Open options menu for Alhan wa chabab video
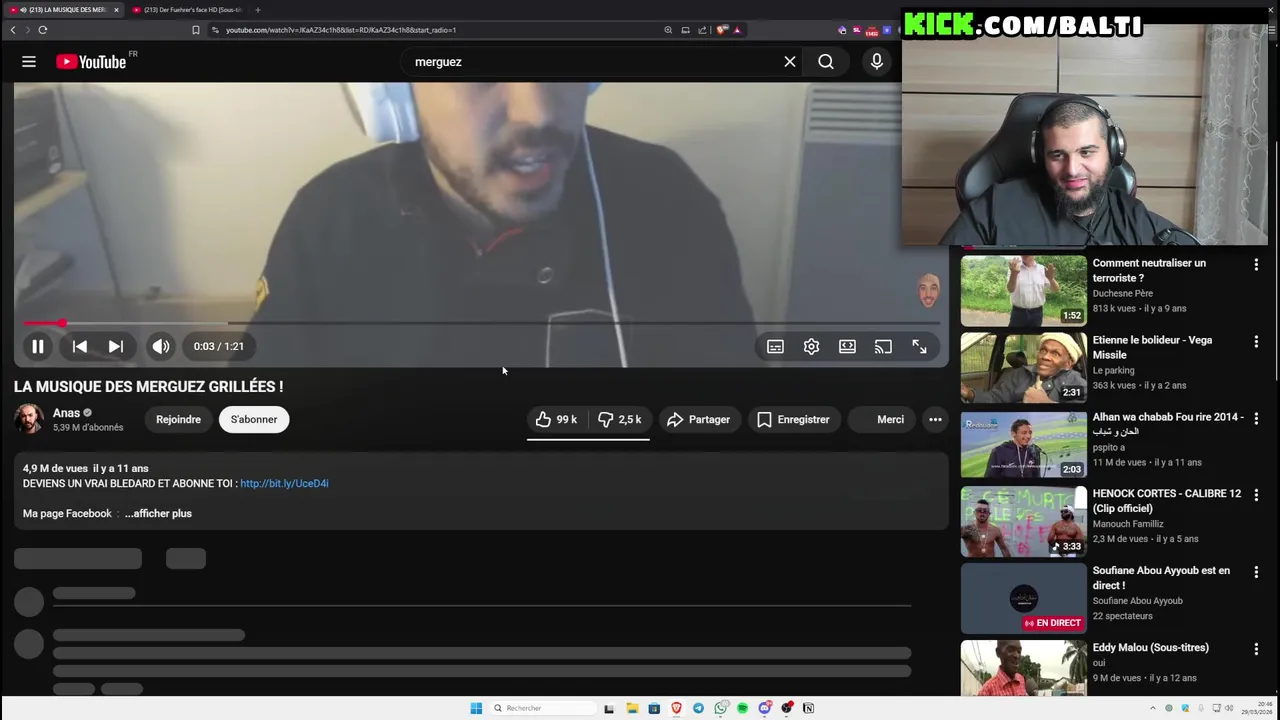 pos(1256,419)
